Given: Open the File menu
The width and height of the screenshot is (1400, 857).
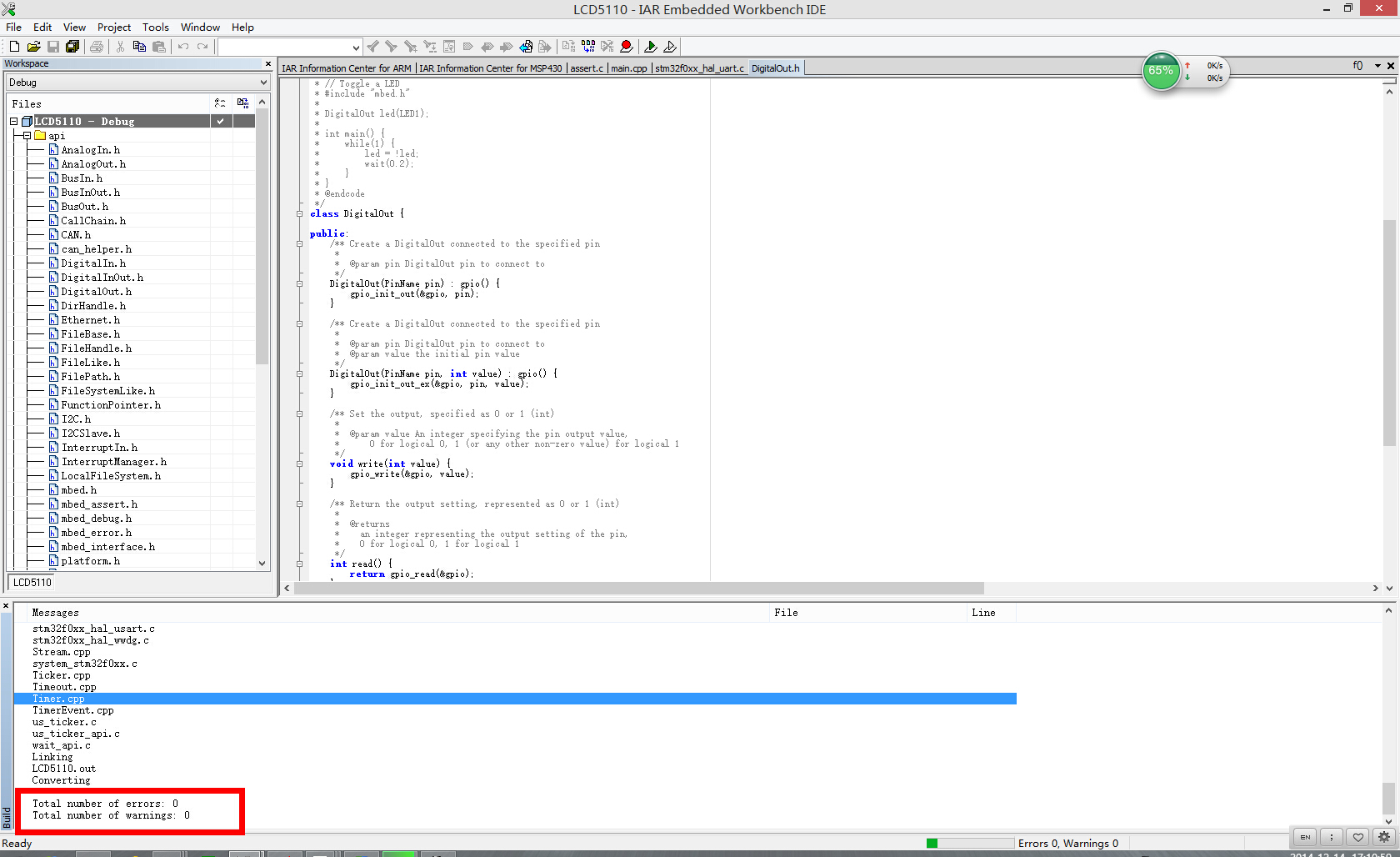Looking at the screenshot, I should (x=14, y=28).
